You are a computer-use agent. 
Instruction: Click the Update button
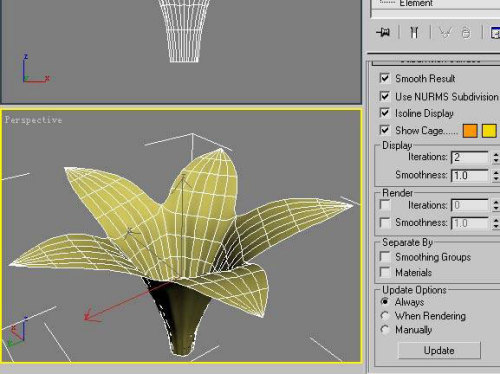tap(439, 350)
